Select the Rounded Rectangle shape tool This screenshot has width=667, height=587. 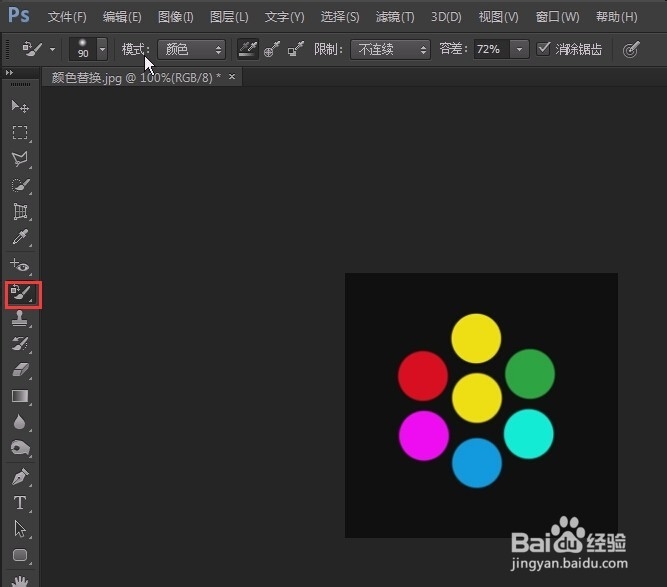[x=20, y=556]
